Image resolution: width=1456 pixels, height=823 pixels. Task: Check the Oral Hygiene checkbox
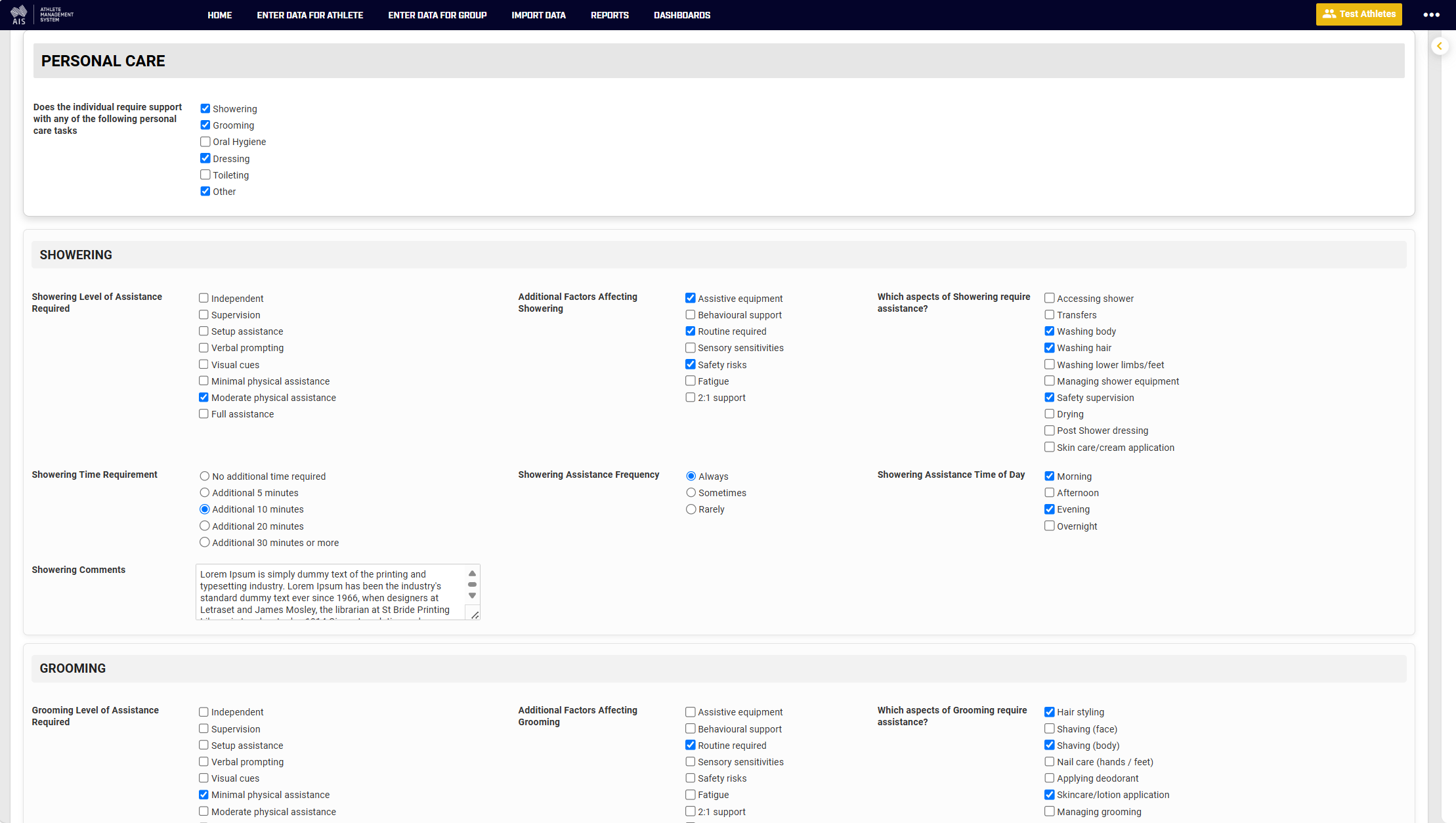coord(205,141)
